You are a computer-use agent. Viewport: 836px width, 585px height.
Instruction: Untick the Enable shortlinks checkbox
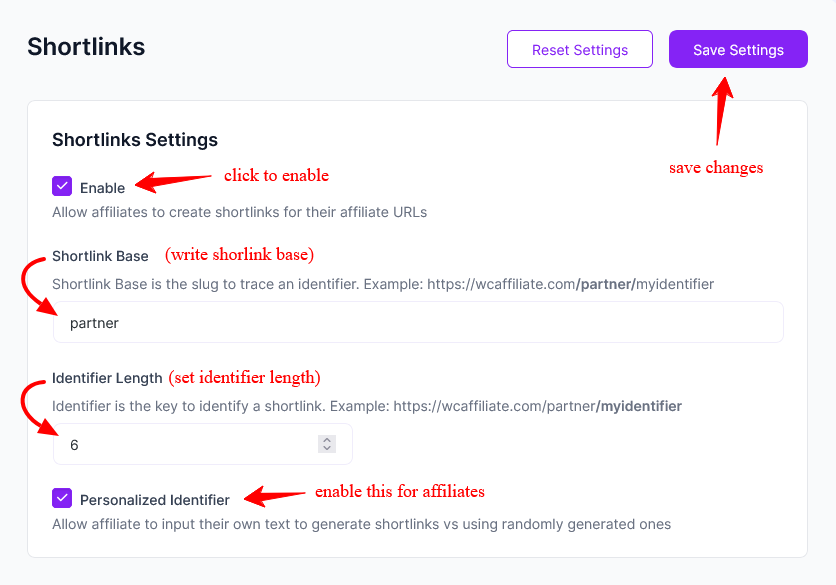(62, 187)
